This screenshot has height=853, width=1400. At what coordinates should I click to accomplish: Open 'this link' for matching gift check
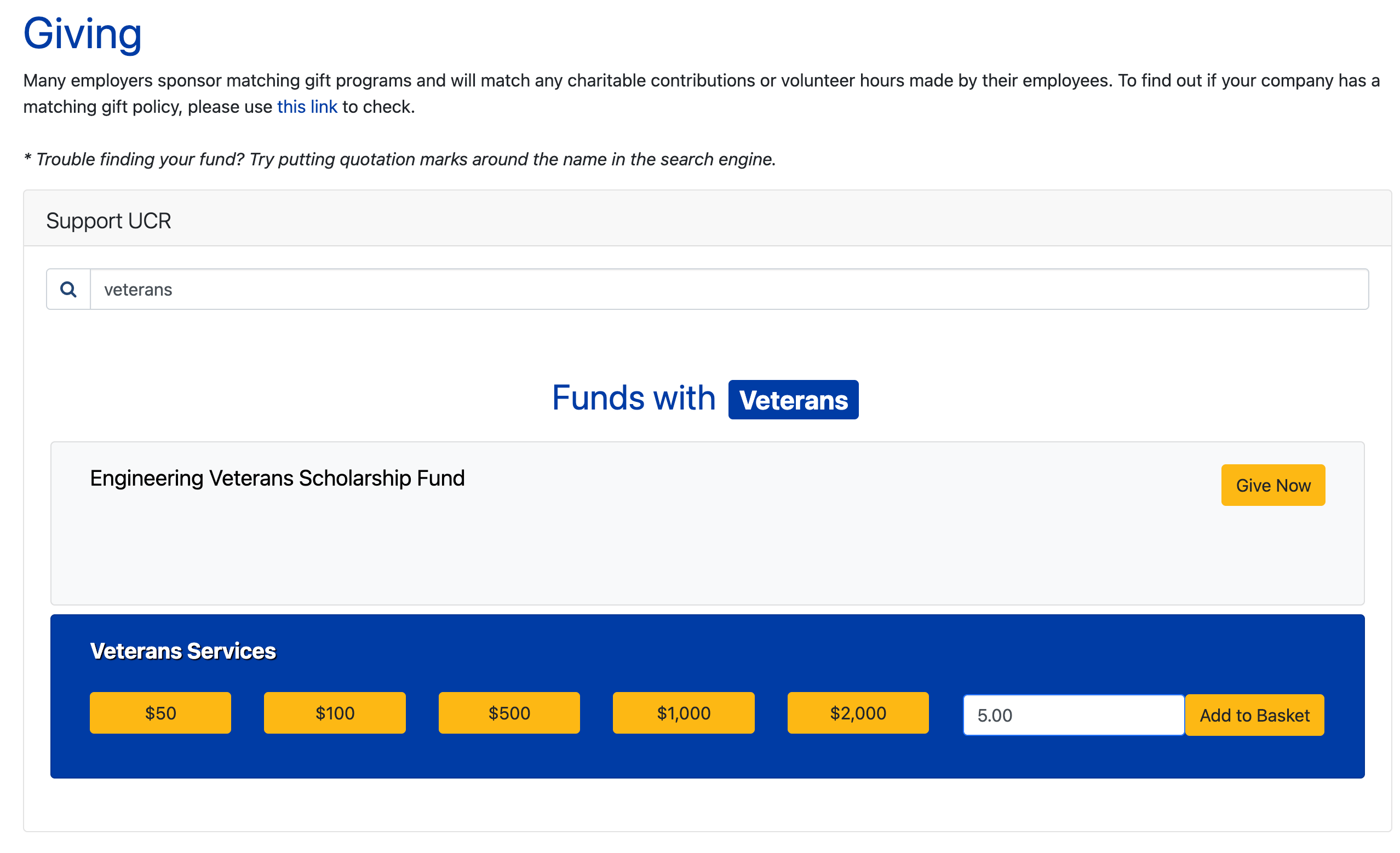click(x=307, y=107)
